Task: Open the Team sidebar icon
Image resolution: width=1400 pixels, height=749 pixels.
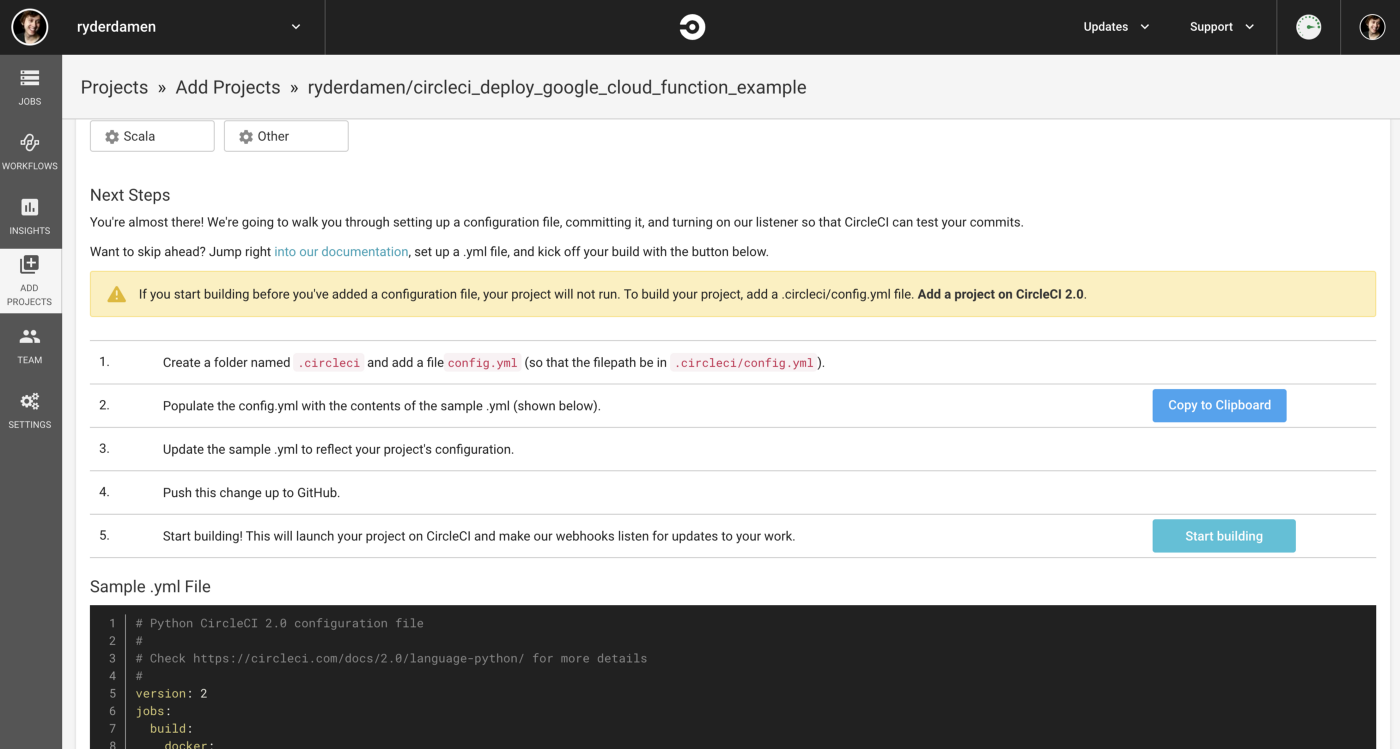Action: coord(30,345)
